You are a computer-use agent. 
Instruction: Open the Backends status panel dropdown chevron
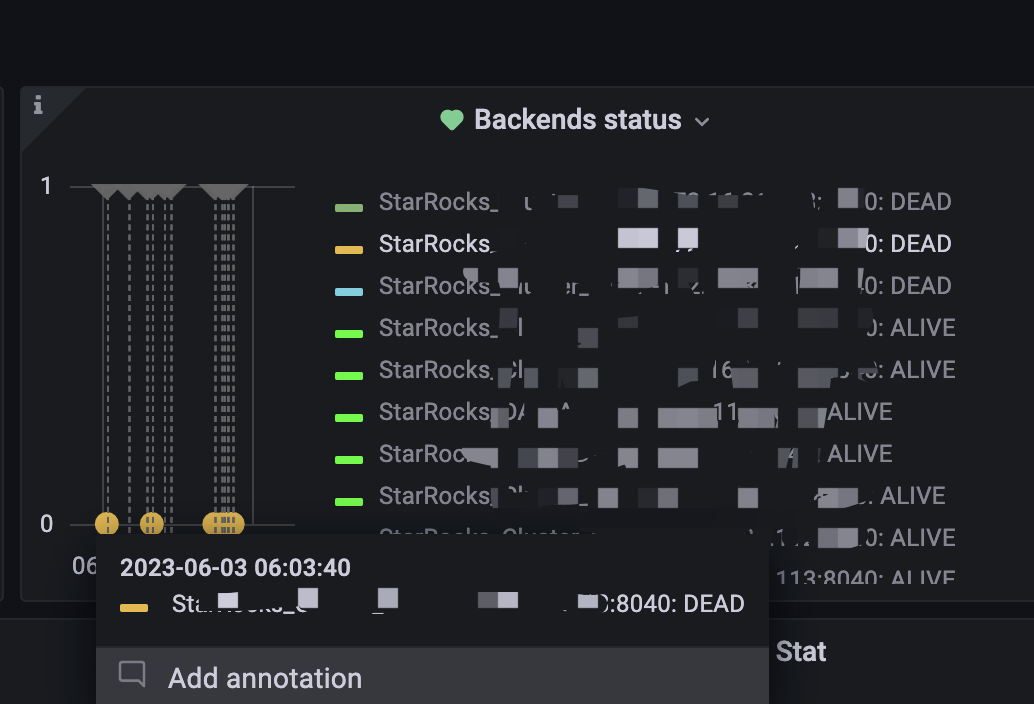702,121
